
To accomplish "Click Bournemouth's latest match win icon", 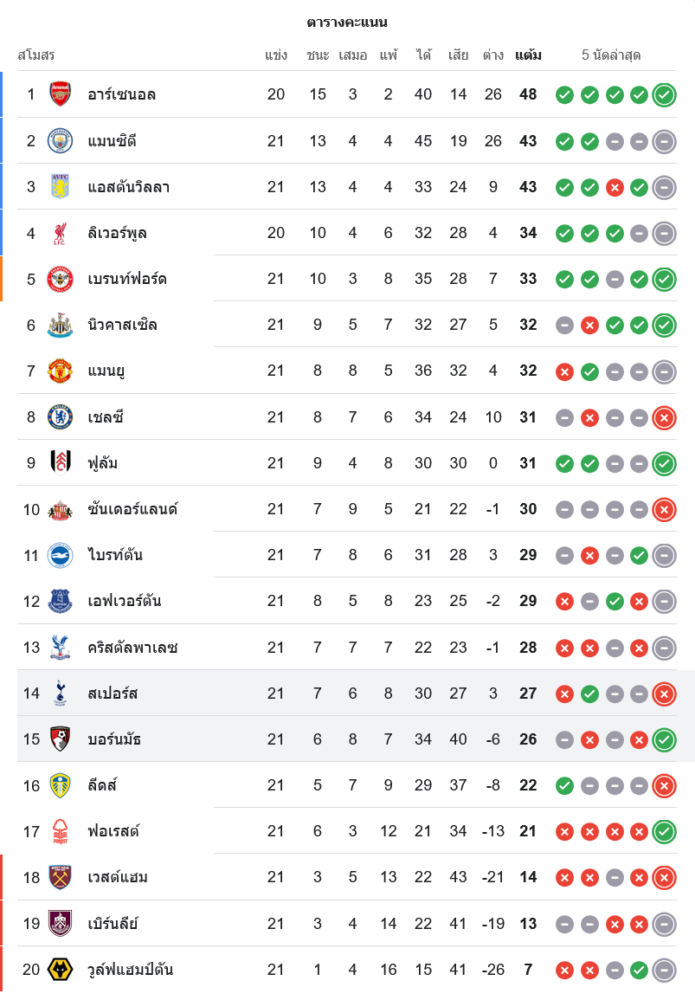I will (664, 739).
